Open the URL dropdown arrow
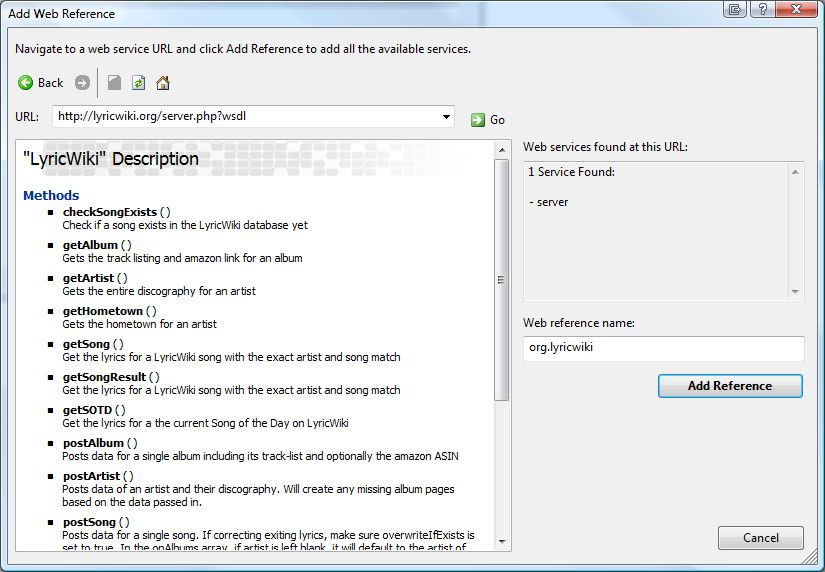 click(446, 116)
